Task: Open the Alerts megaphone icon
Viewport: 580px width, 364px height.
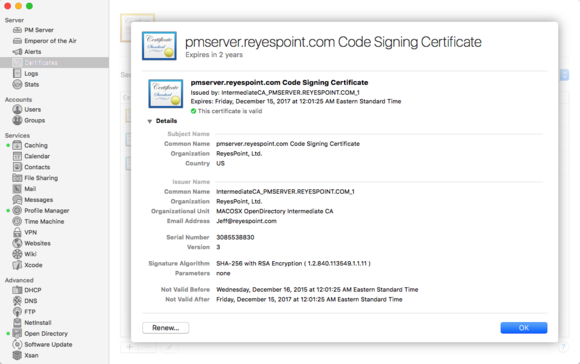Action: pos(17,52)
